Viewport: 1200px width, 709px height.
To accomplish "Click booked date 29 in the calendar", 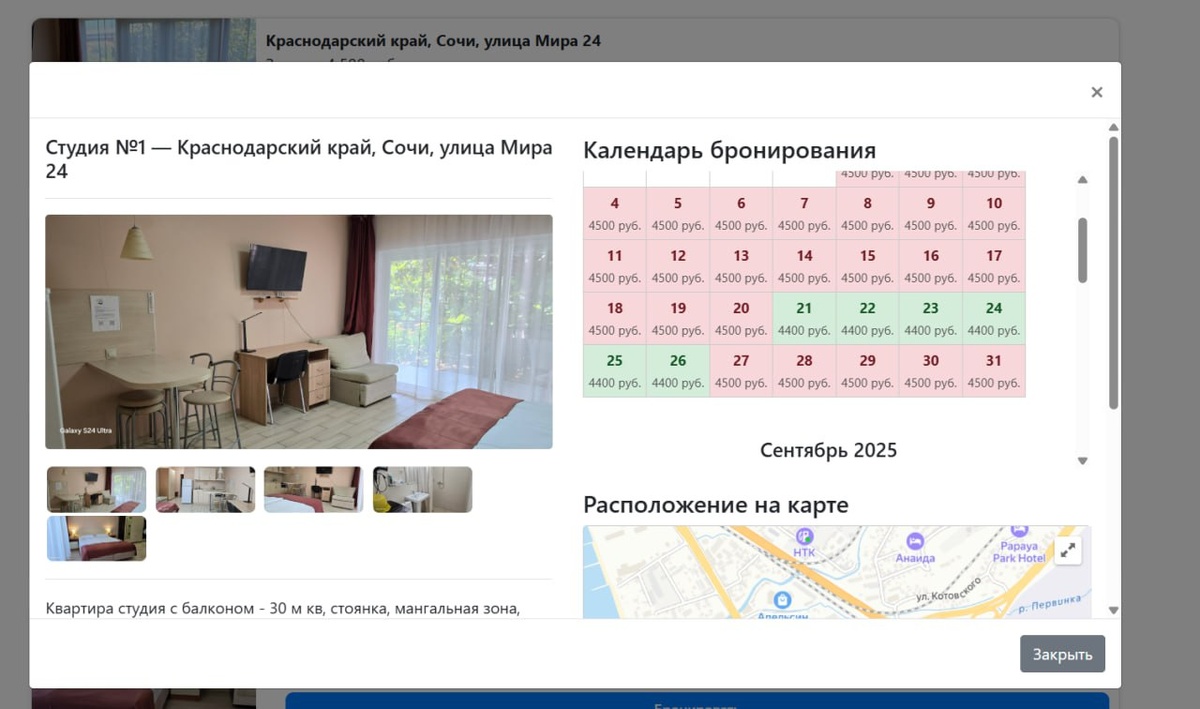I will tap(867, 371).
